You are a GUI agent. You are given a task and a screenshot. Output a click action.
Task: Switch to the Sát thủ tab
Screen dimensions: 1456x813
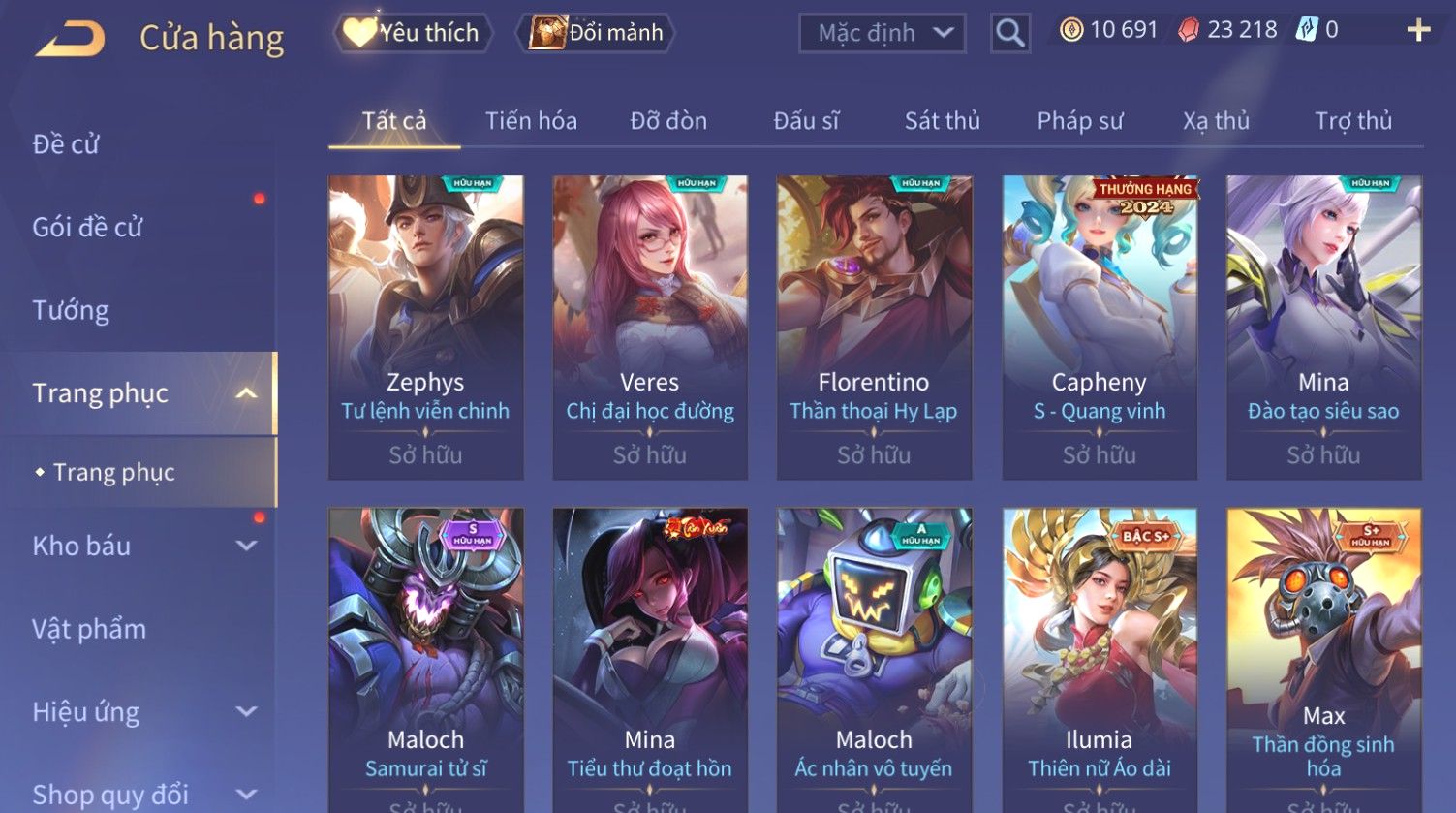pyautogui.click(x=943, y=121)
